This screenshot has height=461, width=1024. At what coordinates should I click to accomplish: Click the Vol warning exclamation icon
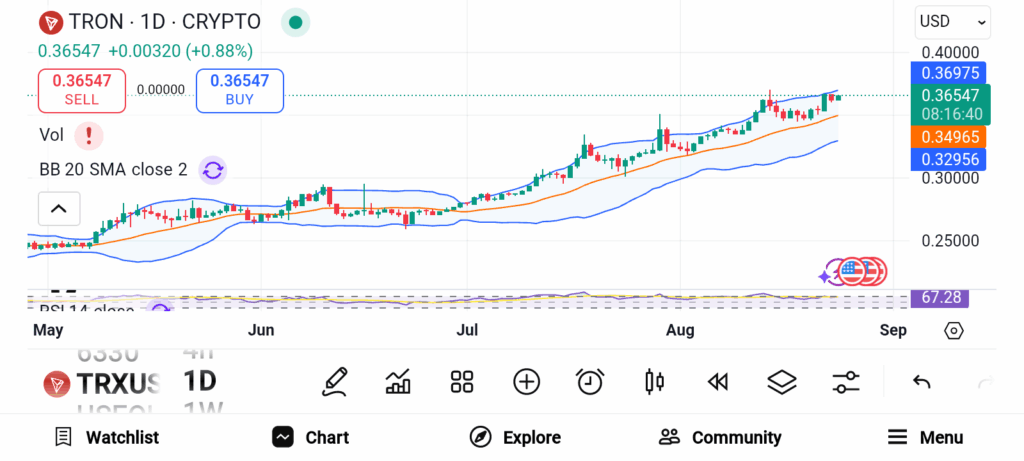pos(89,135)
